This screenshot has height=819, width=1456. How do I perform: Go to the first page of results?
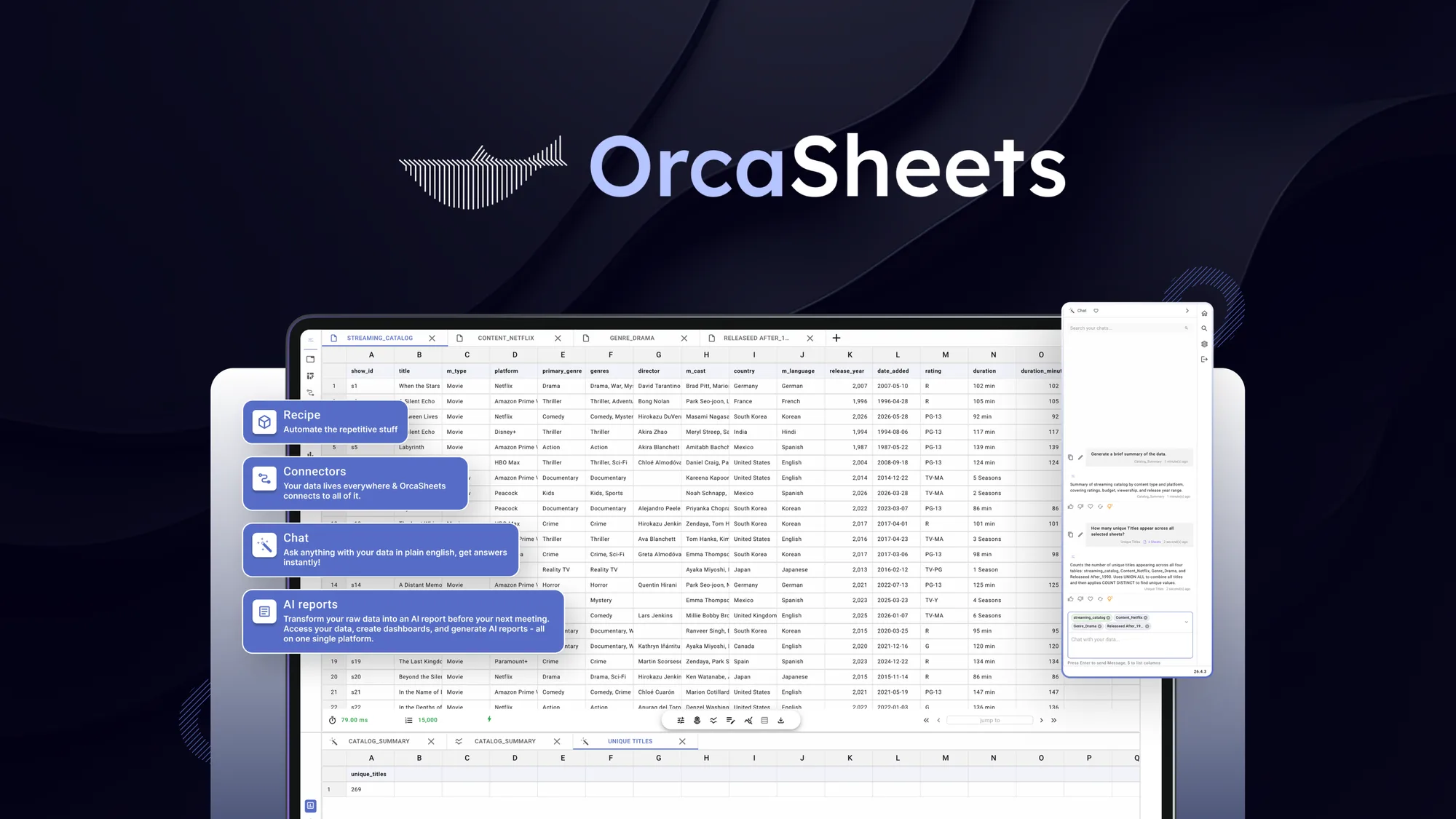[x=926, y=721]
